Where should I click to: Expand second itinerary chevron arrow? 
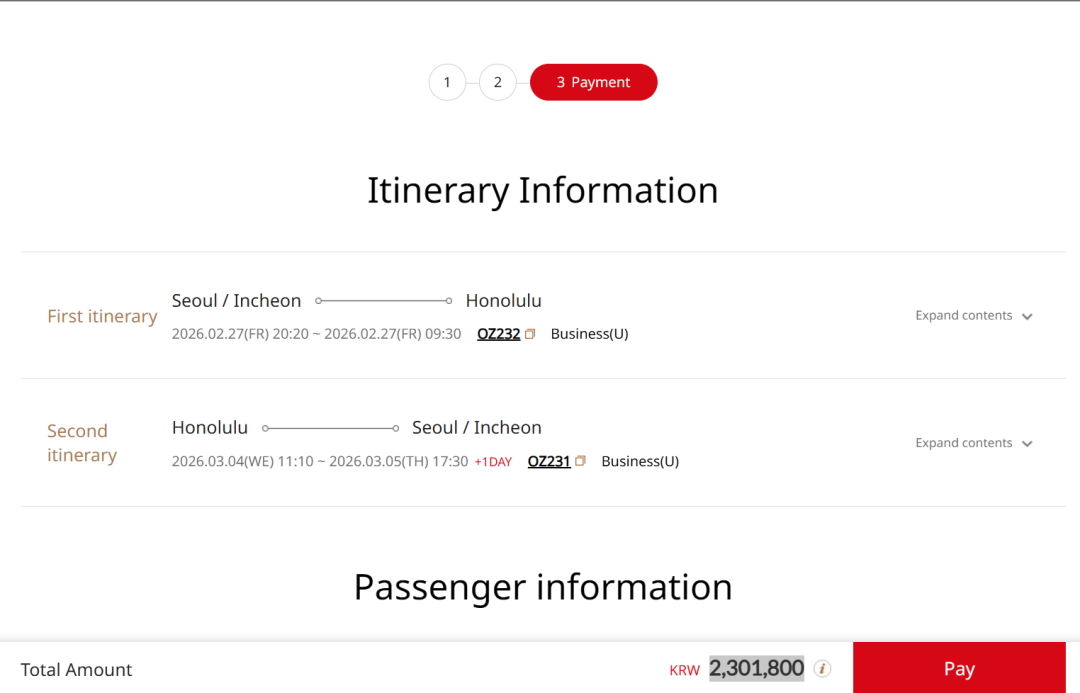pyautogui.click(x=1027, y=444)
